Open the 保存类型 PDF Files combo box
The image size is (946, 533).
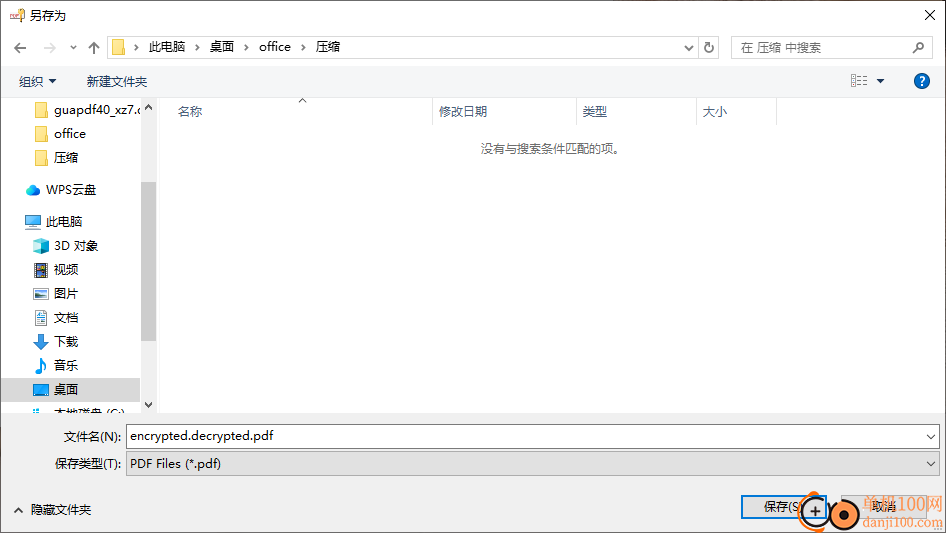click(533, 464)
